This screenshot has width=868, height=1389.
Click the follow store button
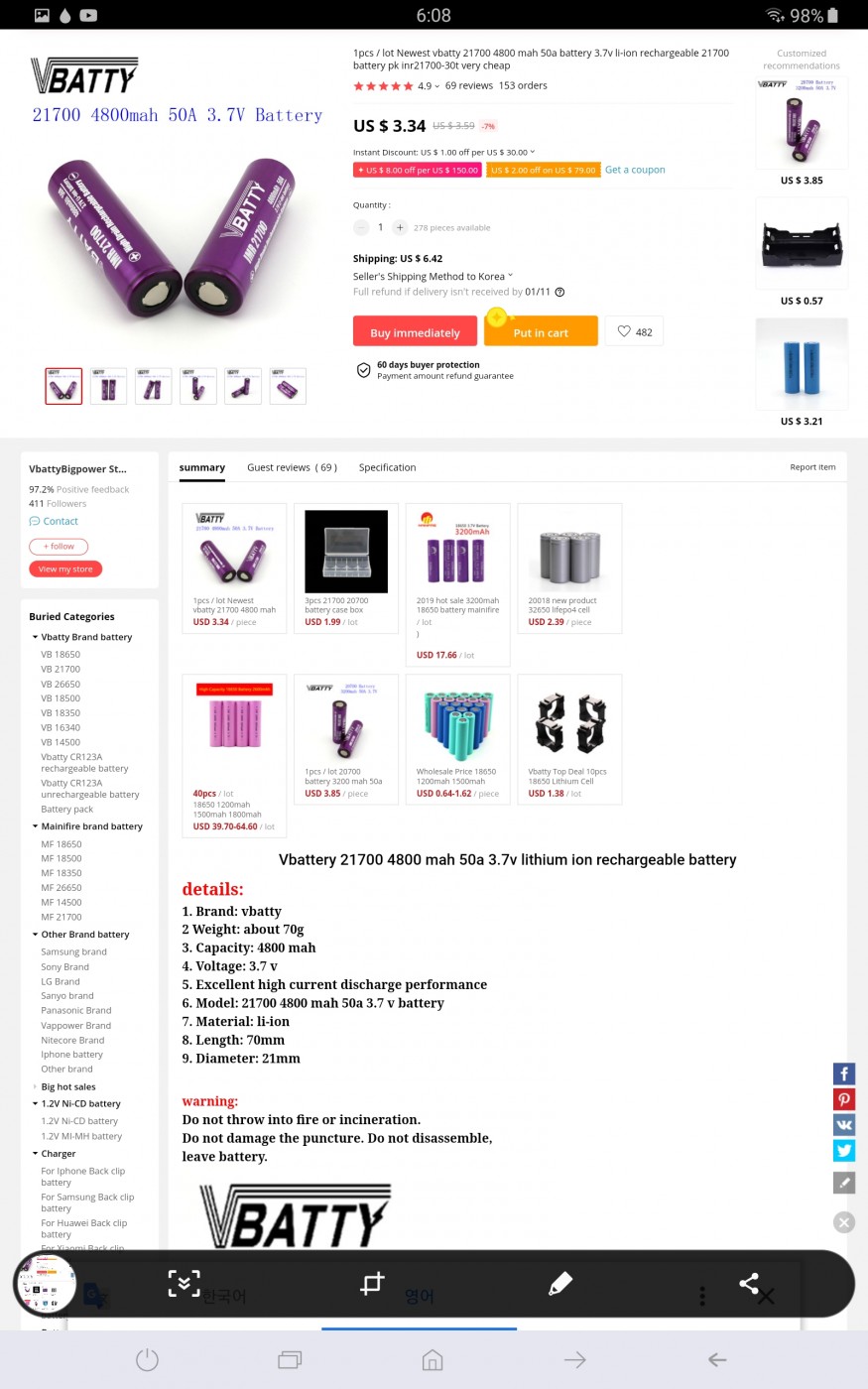[x=59, y=546]
